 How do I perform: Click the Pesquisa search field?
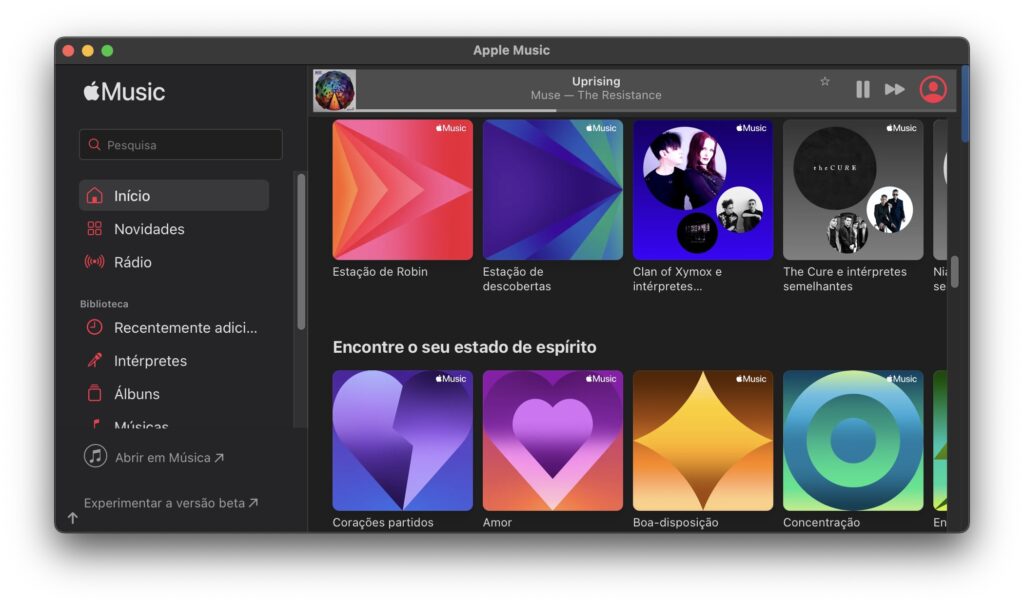[x=181, y=144]
